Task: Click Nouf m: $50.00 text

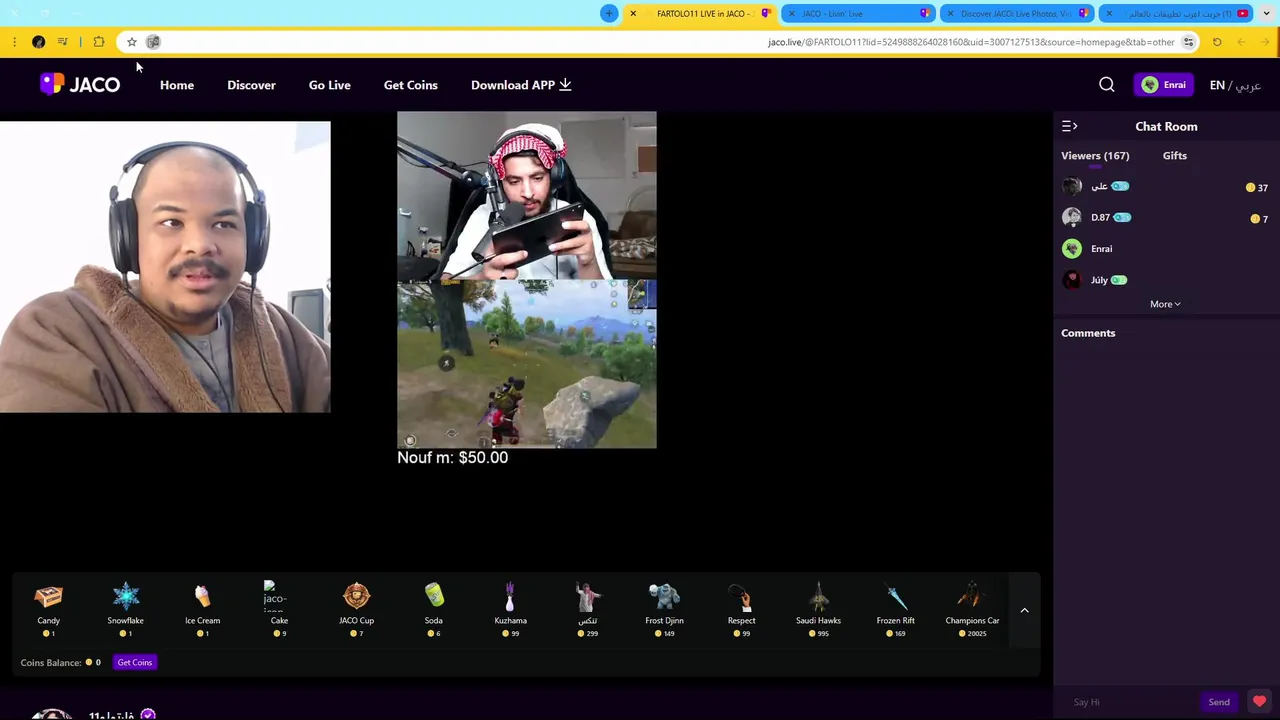Action: [x=452, y=457]
